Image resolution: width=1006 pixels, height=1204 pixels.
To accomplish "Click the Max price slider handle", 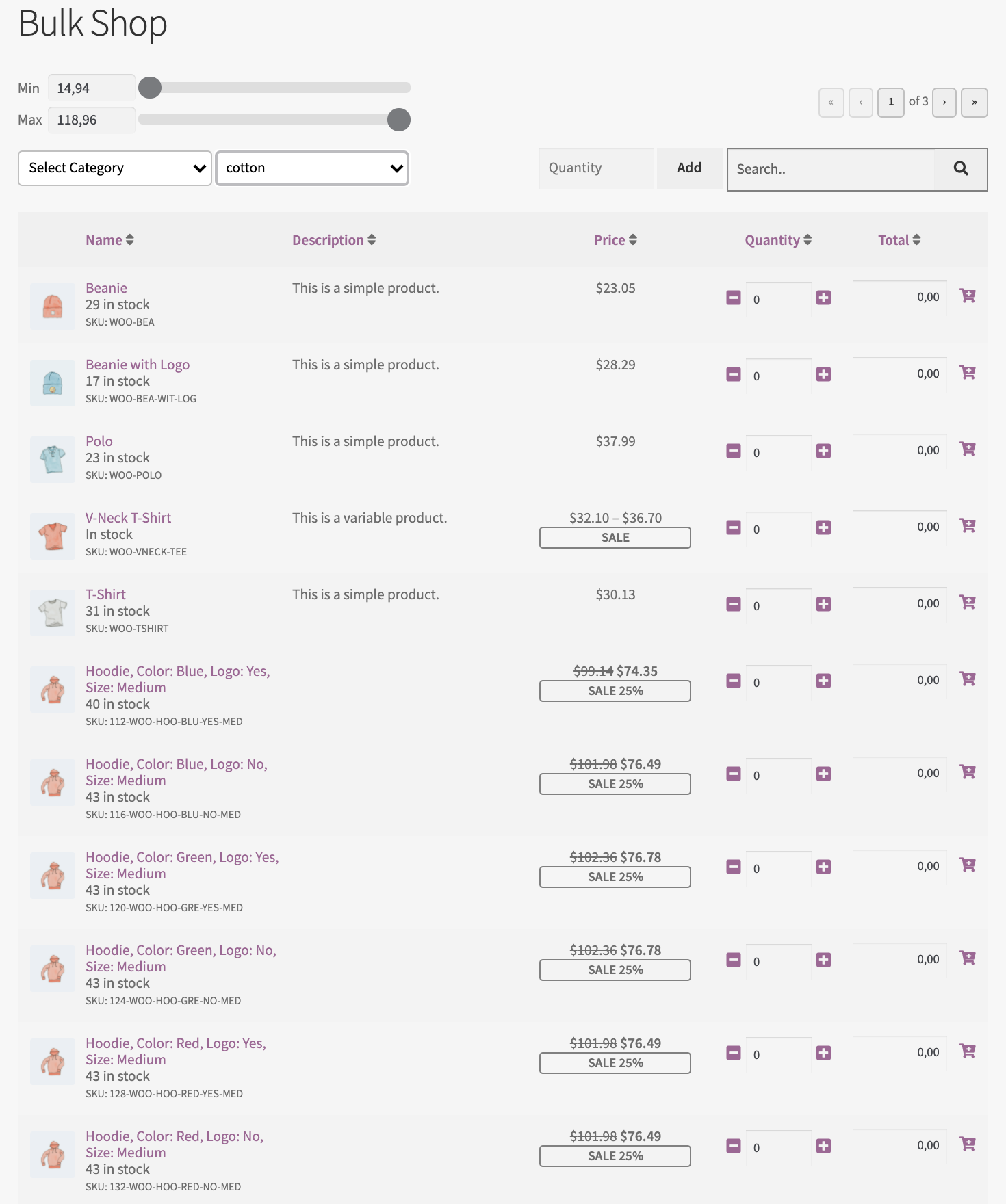I will click(399, 120).
